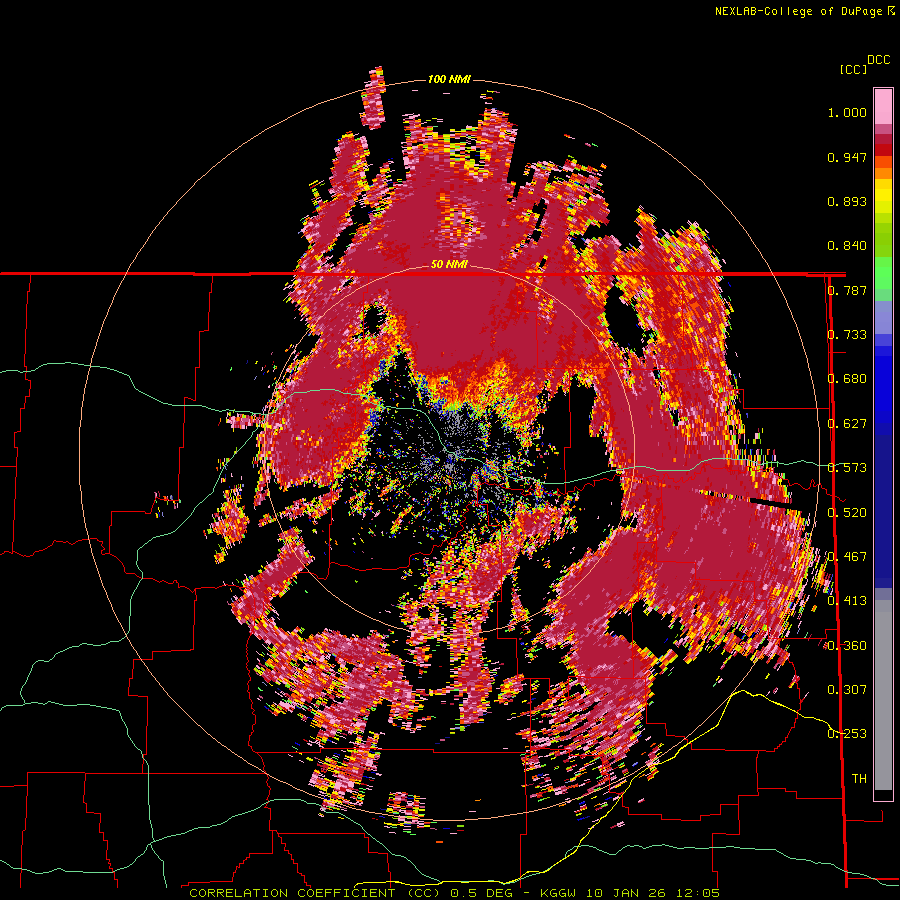Select the 0.413 legend value
This screenshot has width=900, height=900.
click(847, 601)
